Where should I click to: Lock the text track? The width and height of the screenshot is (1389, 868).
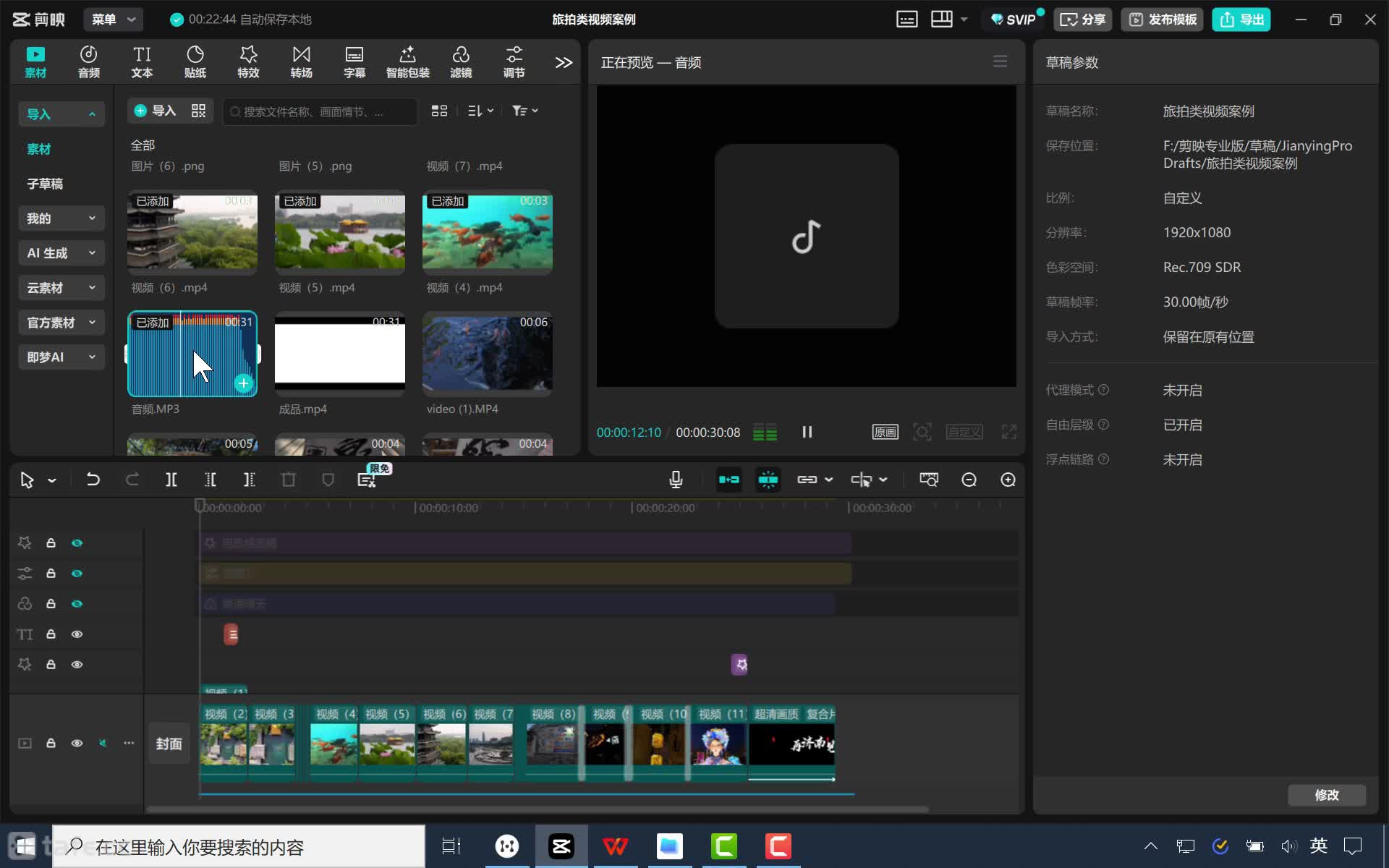(51, 634)
